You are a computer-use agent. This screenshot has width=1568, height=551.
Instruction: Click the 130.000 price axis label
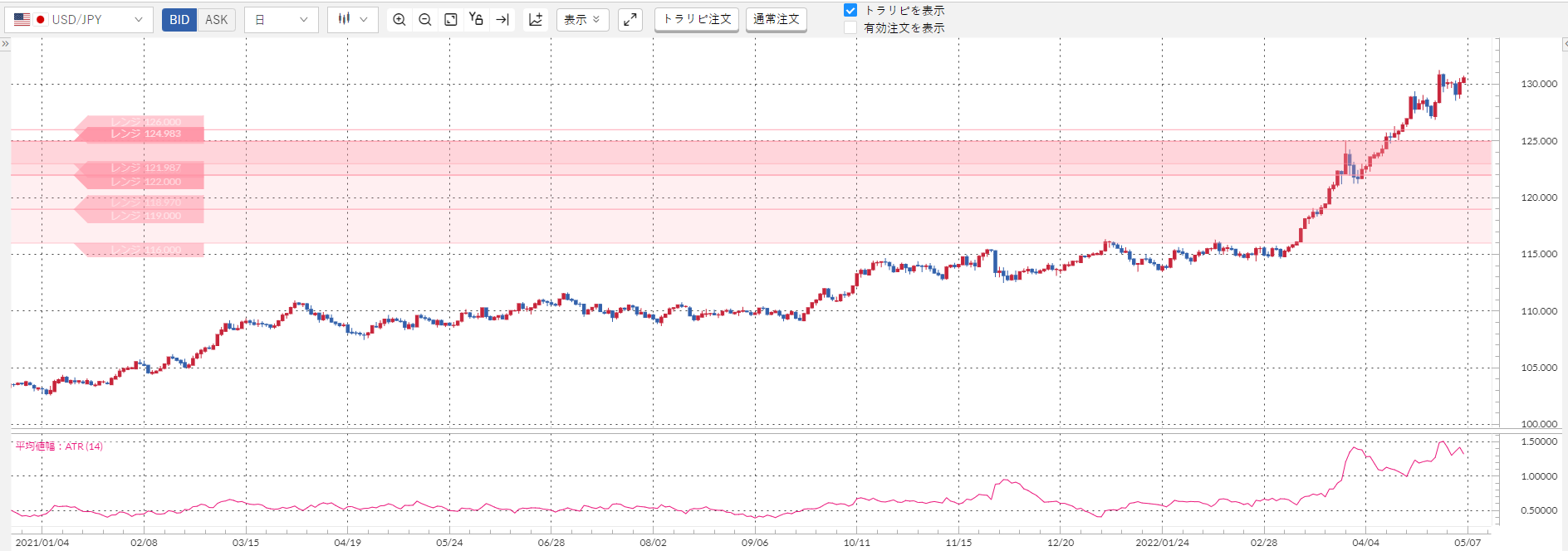[1539, 84]
